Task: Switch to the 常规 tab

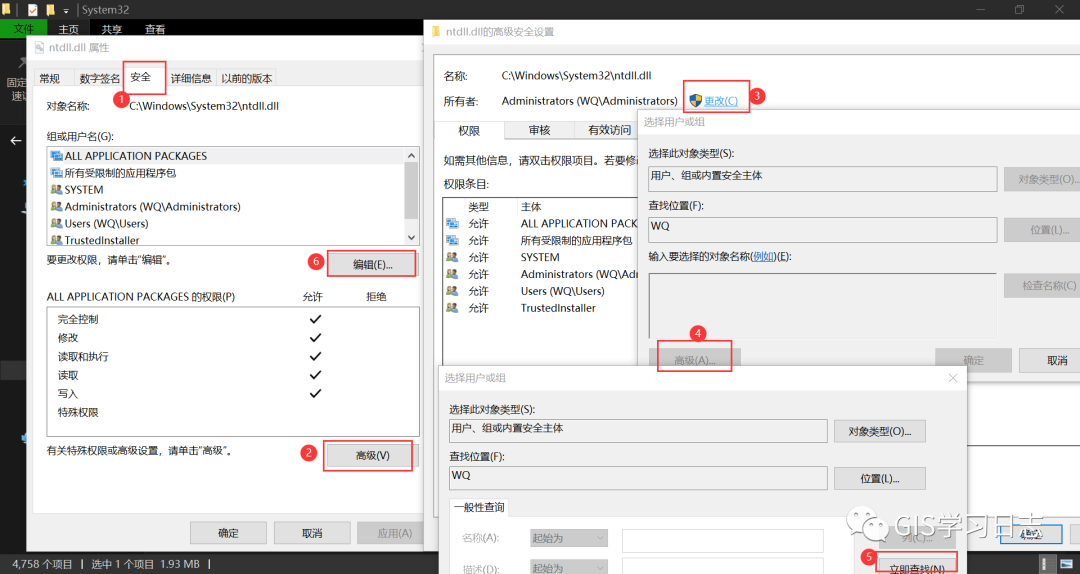Action: 50,78
